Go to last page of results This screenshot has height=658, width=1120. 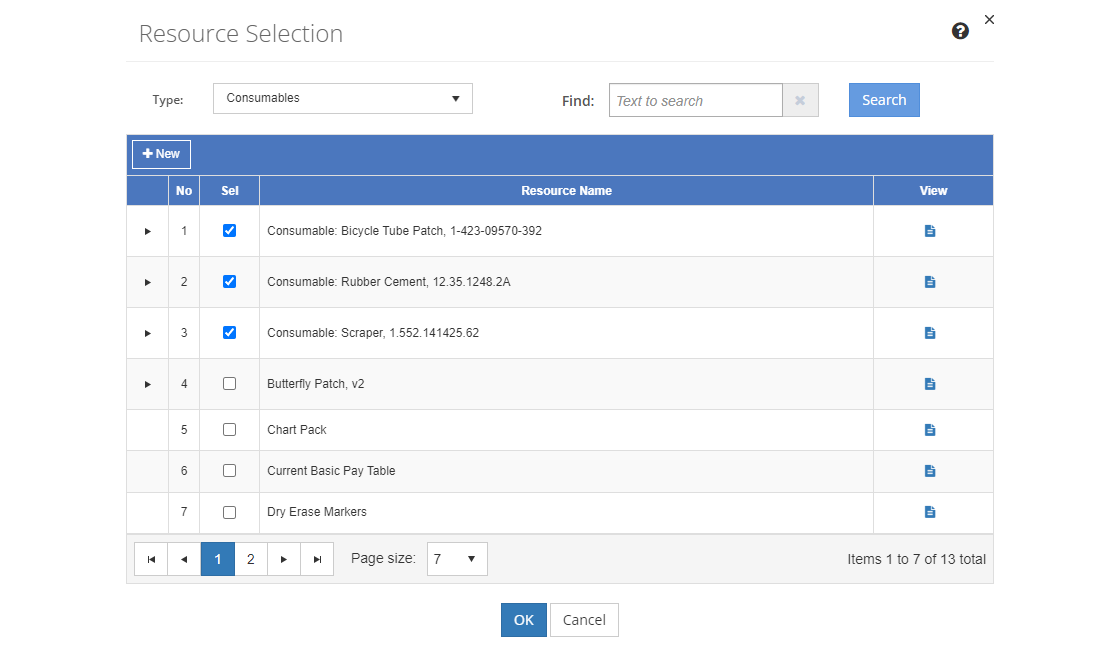317,559
